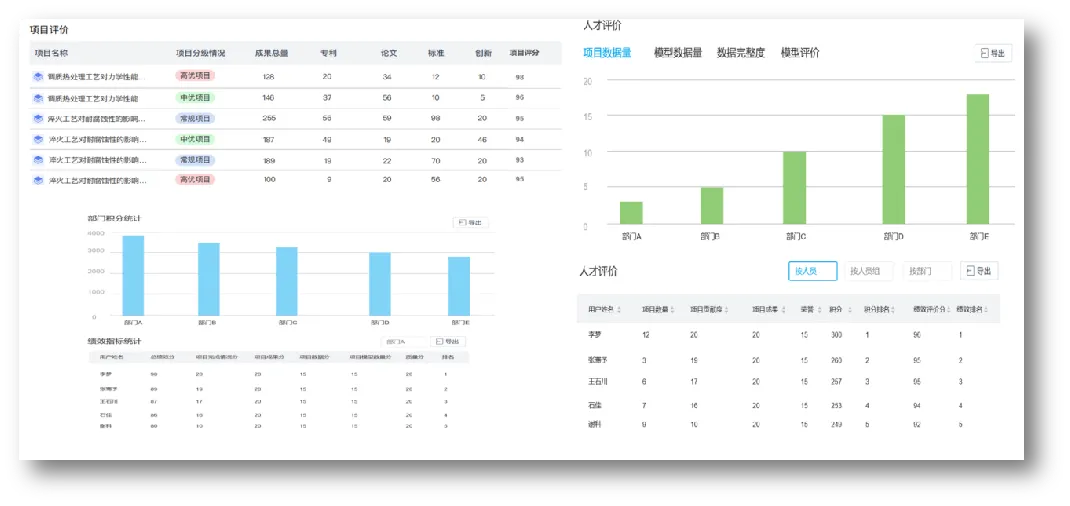Export the 人才评价 table with 导出
This screenshot has width=1070, height=506.
coord(979,271)
